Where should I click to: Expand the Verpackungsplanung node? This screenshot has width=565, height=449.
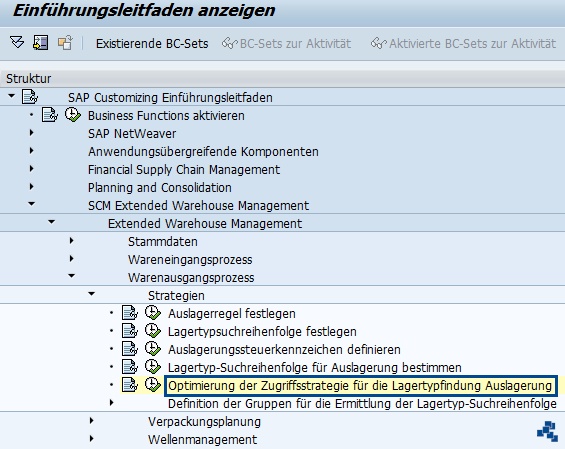point(92,421)
